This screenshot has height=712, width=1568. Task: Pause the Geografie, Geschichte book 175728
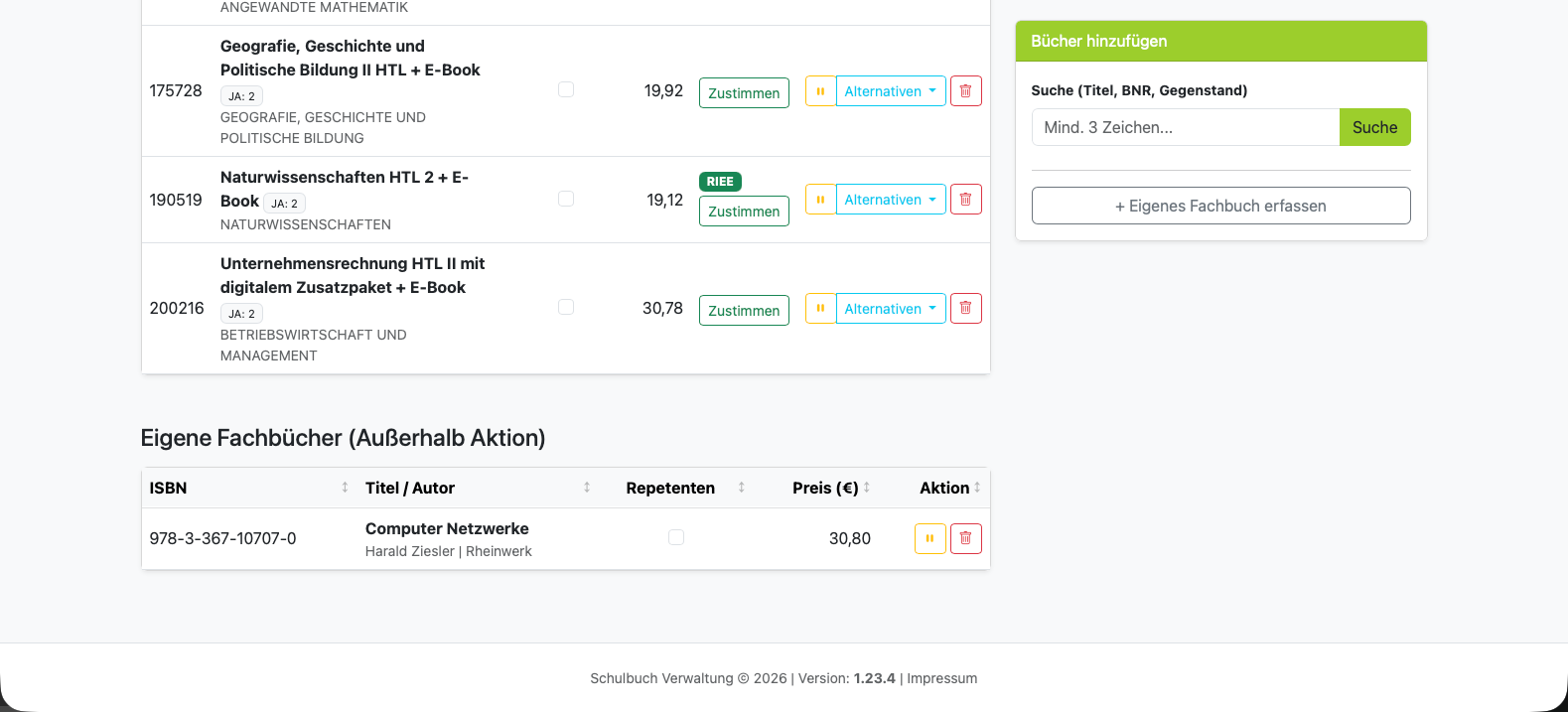pyautogui.click(x=820, y=91)
